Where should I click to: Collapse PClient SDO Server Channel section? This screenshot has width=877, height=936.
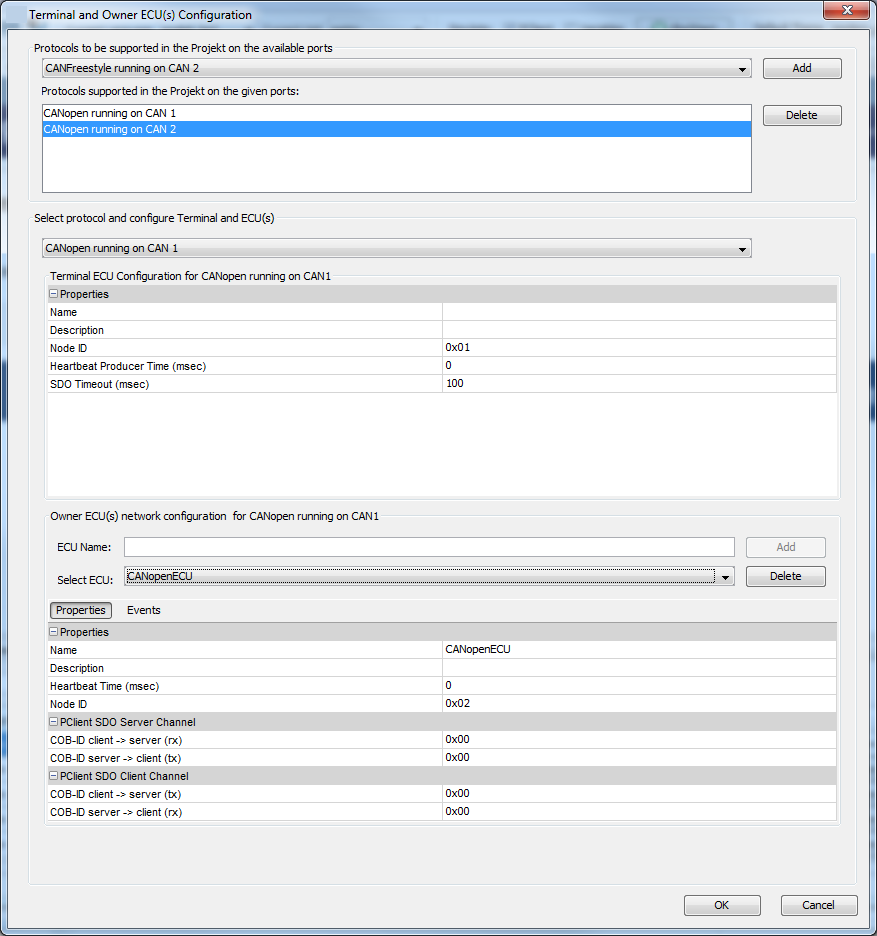(x=54, y=722)
